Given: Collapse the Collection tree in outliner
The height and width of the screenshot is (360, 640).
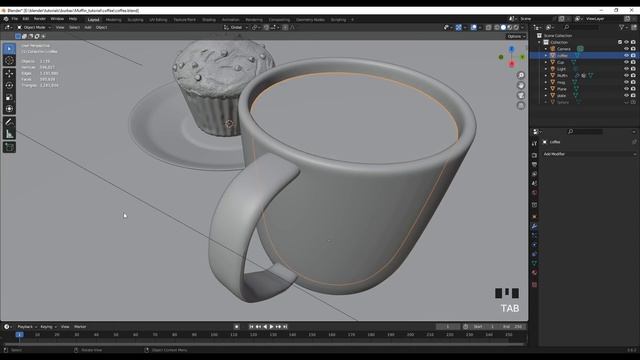Looking at the screenshot, I should (x=539, y=42).
